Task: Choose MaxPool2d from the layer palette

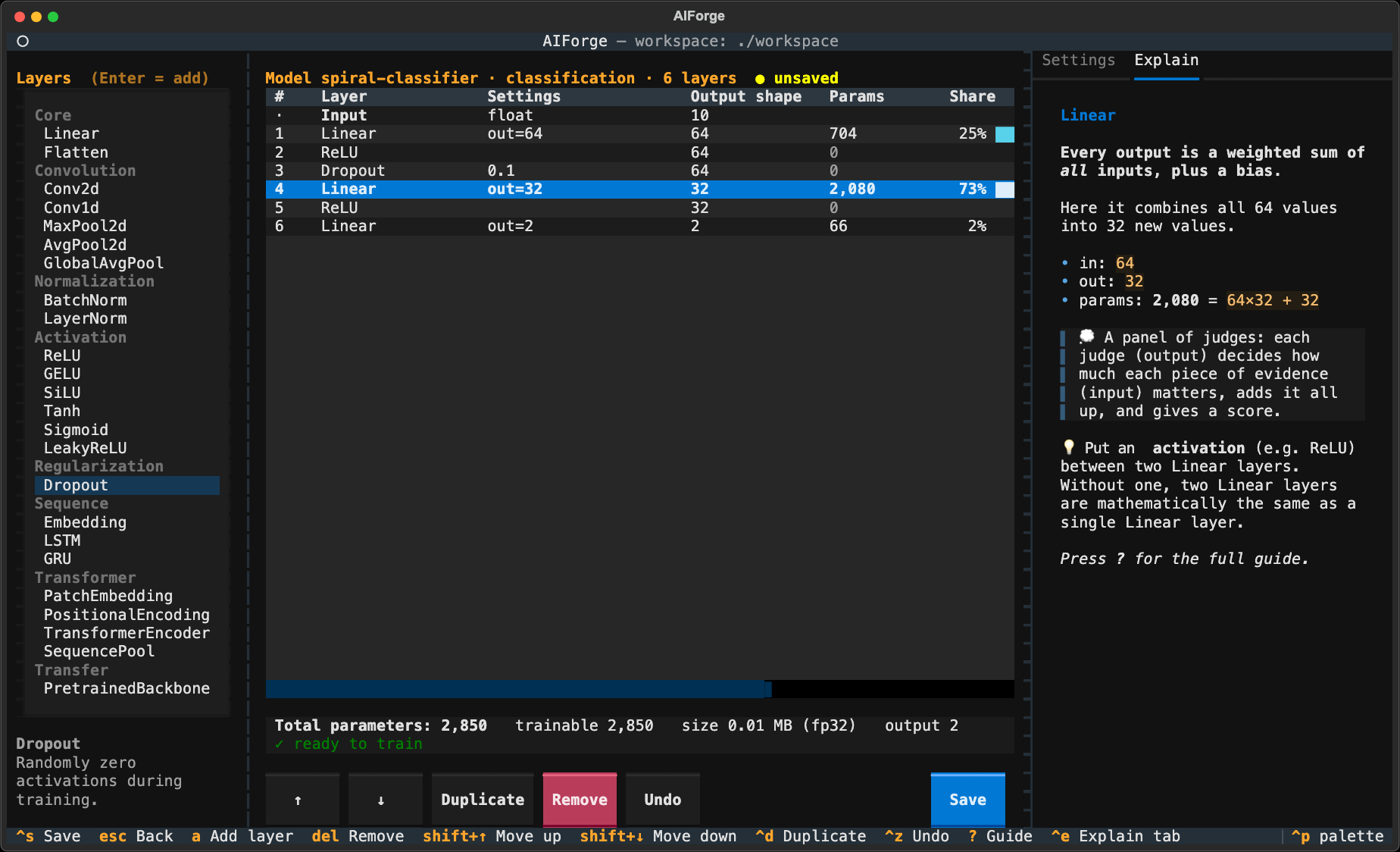Action: (x=85, y=226)
